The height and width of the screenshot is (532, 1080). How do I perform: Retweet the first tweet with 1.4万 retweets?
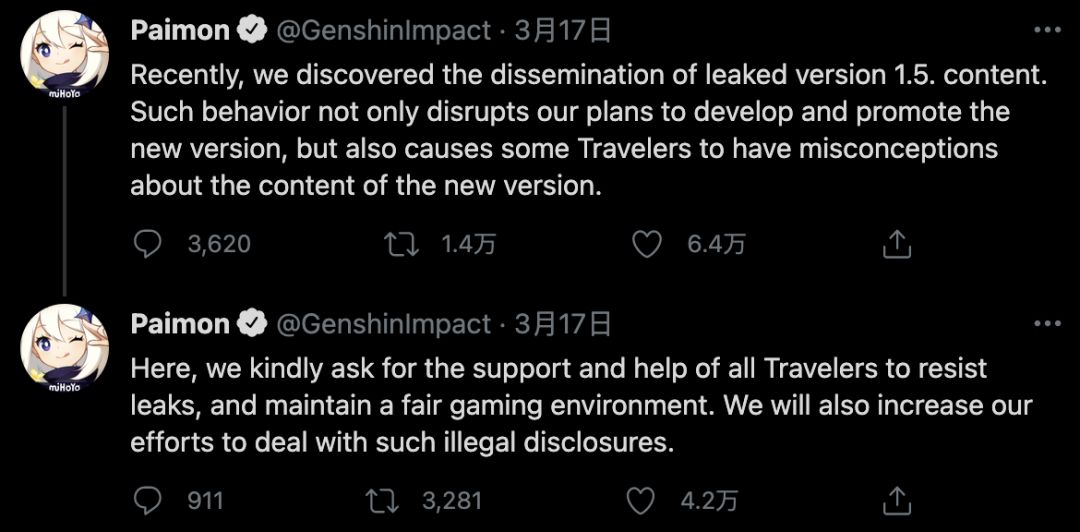pos(402,244)
